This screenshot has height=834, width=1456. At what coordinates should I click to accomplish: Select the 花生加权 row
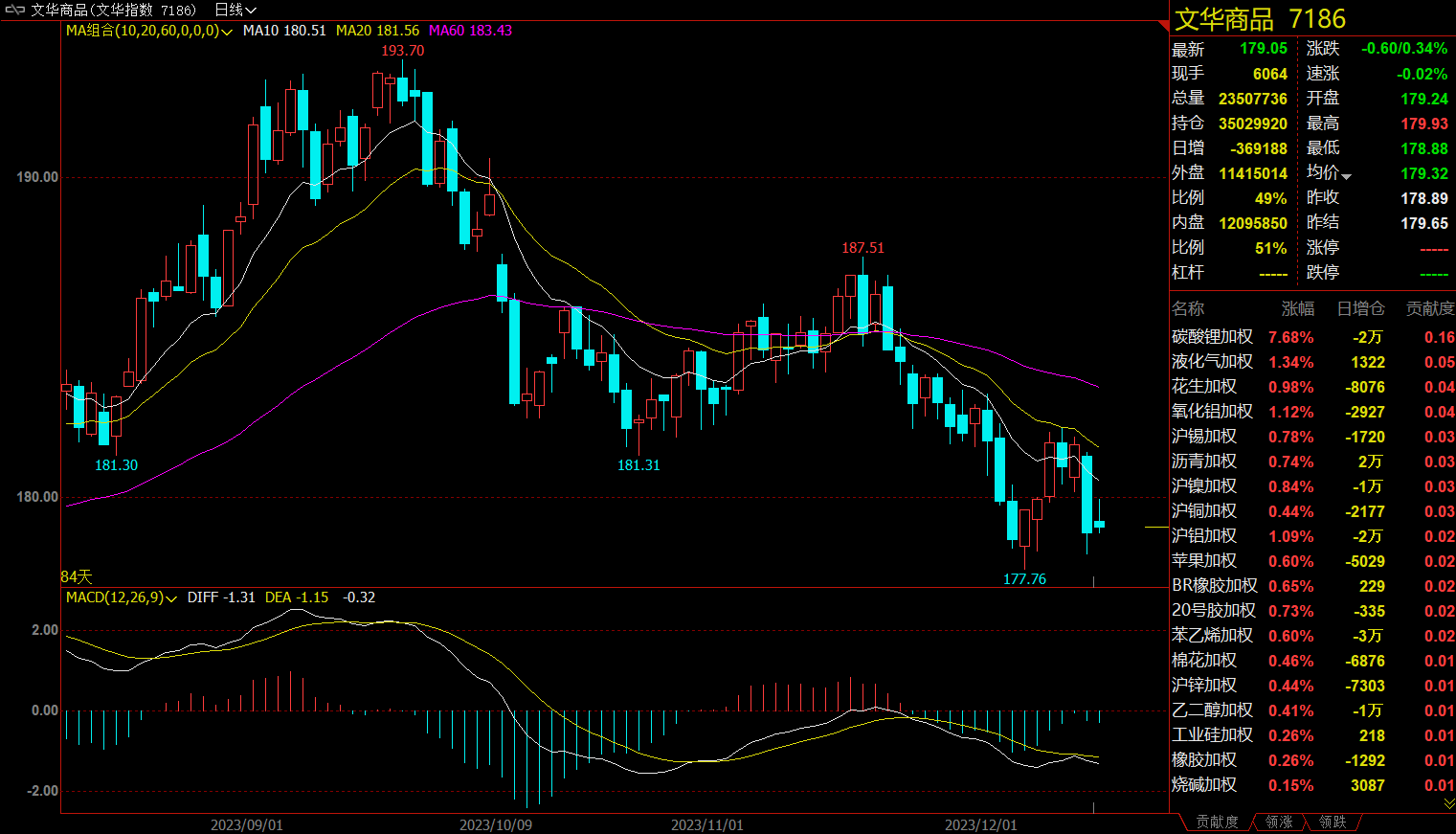(1312, 387)
